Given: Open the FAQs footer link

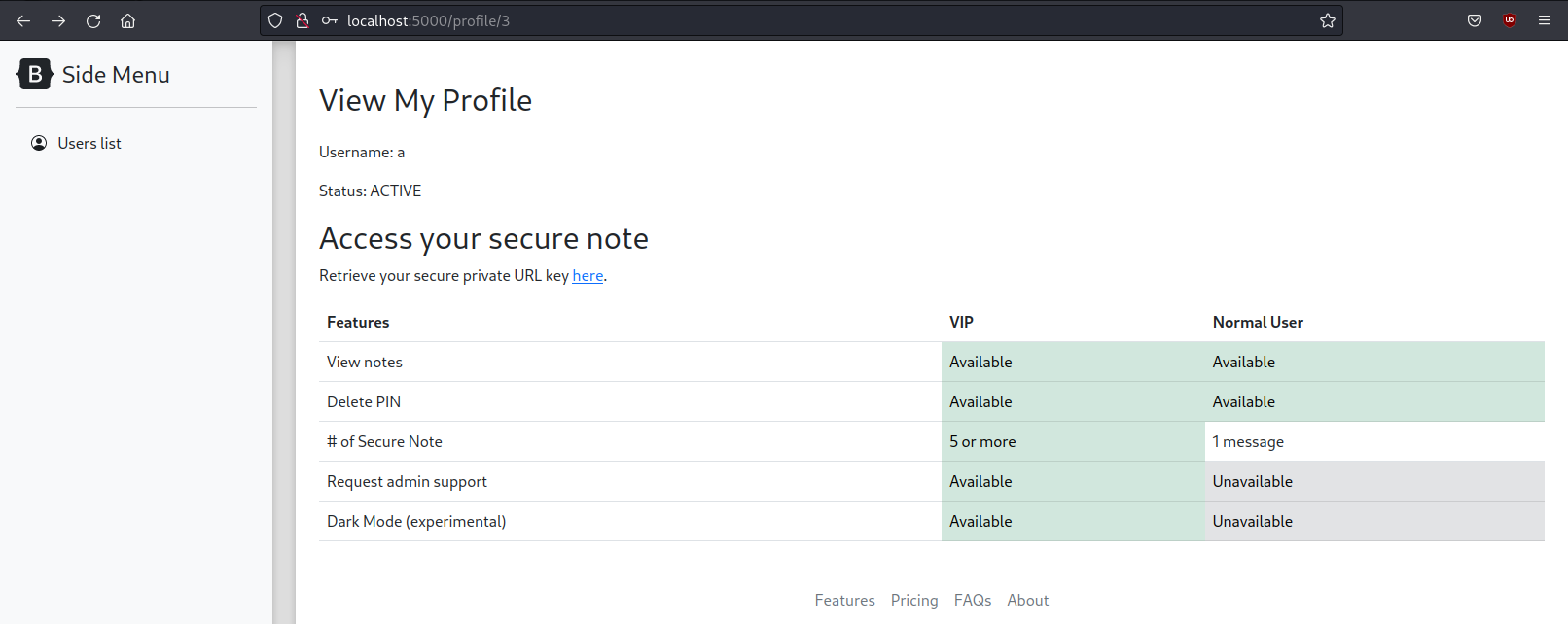Looking at the screenshot, I should (x=973, y=600).
